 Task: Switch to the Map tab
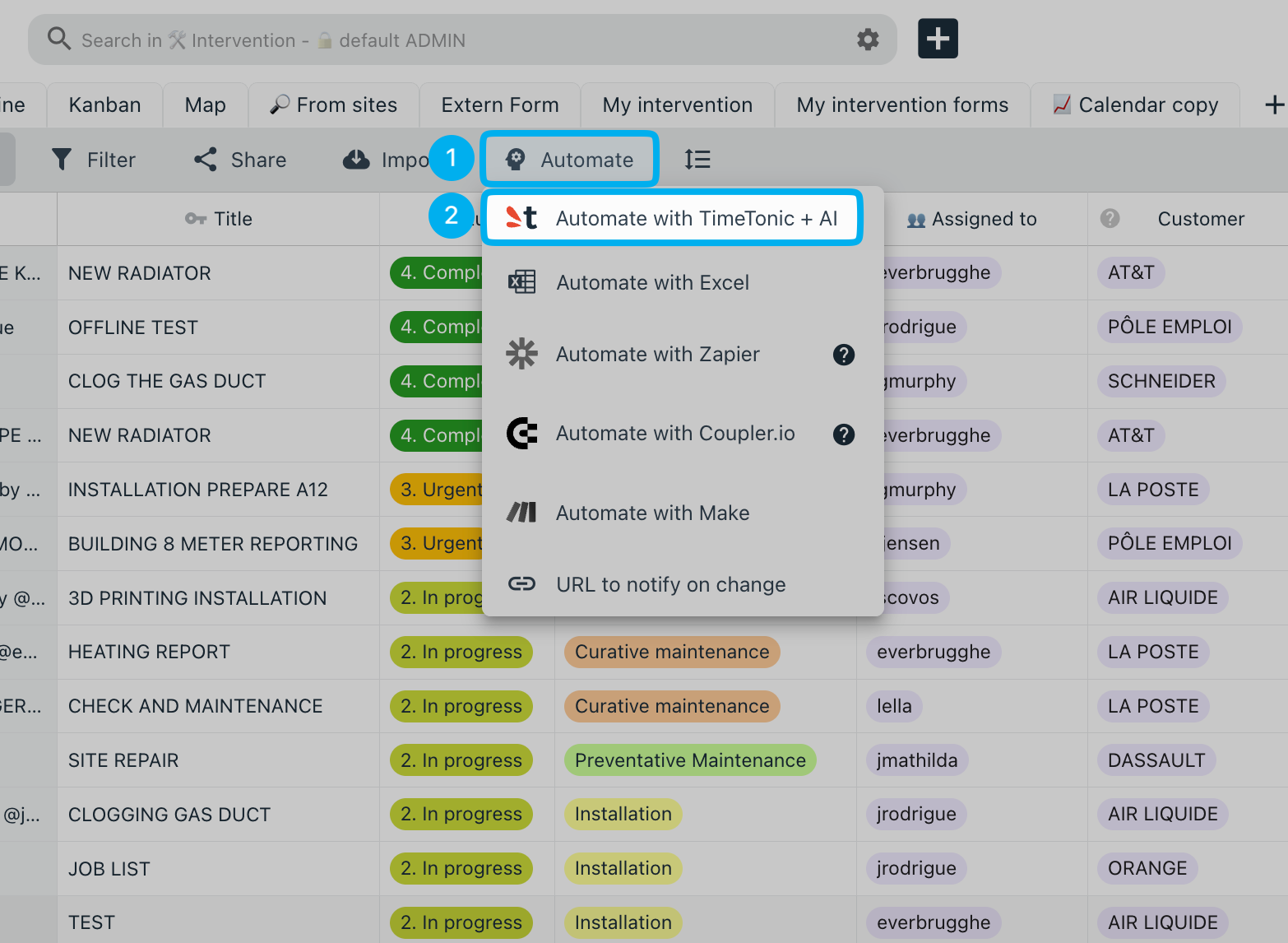click(205, 105)
